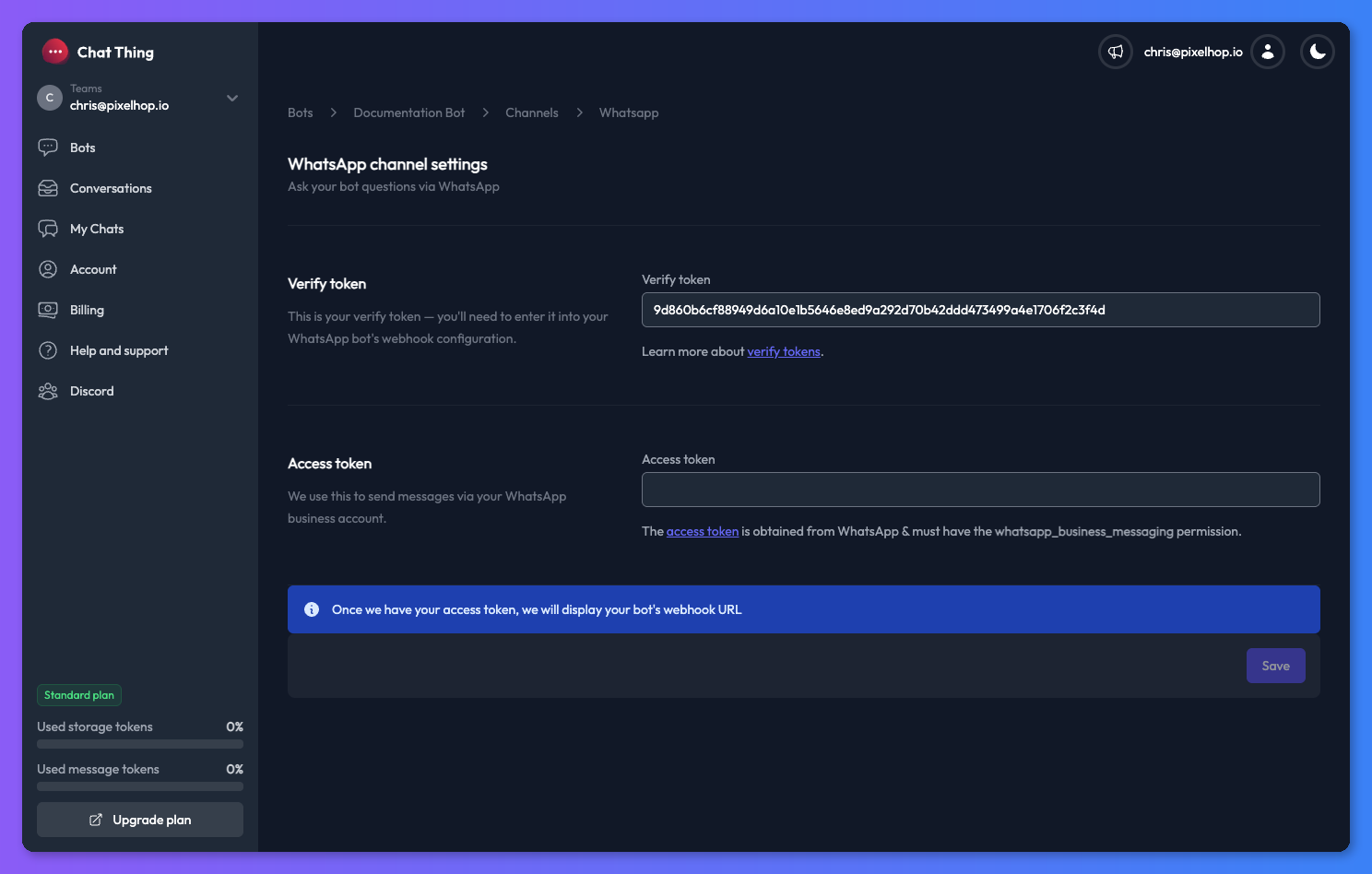Click the team avatar letter C
Screen dimensions: 1372x874
pos(50,98)
